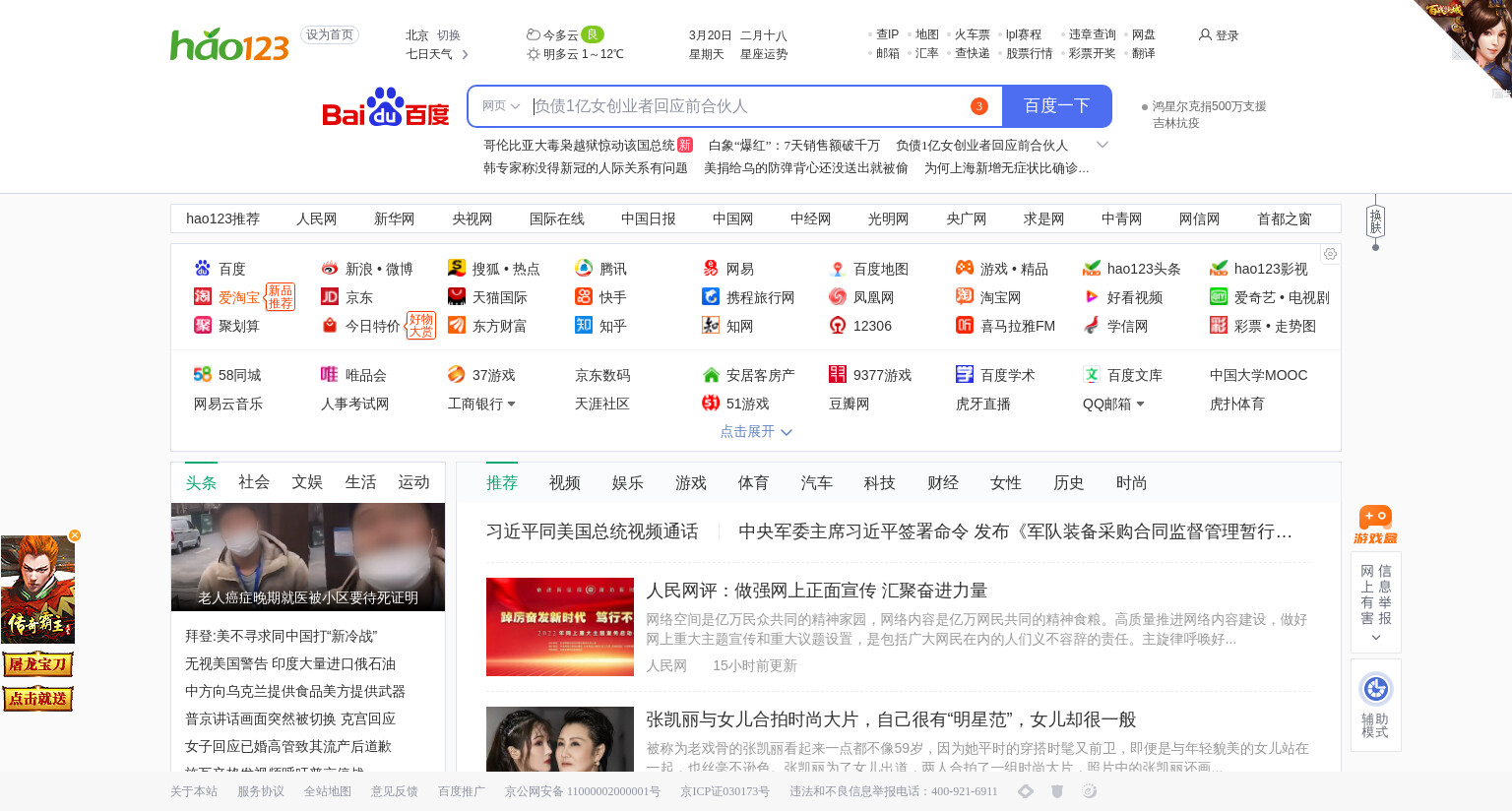This screenshot has width=1512, height=811.
Task: Open 意见反馈 in the footer
Action: [395, 791]
